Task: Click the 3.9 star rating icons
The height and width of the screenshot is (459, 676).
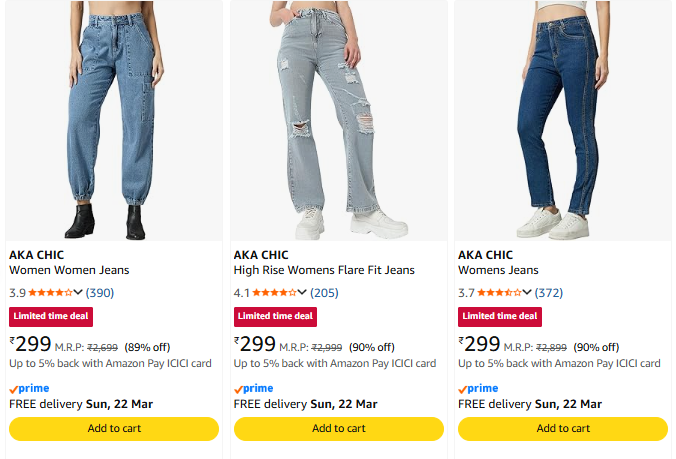Action: (50, 293)
